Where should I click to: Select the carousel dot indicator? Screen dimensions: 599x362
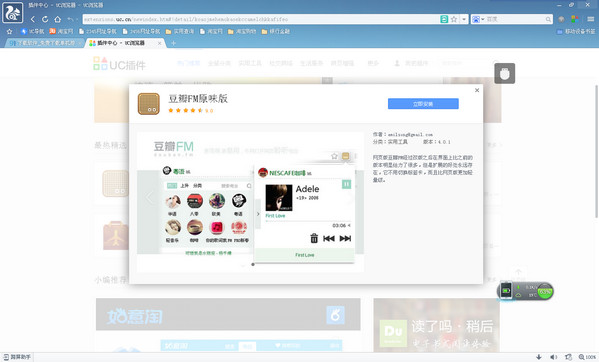click(253, 264)
